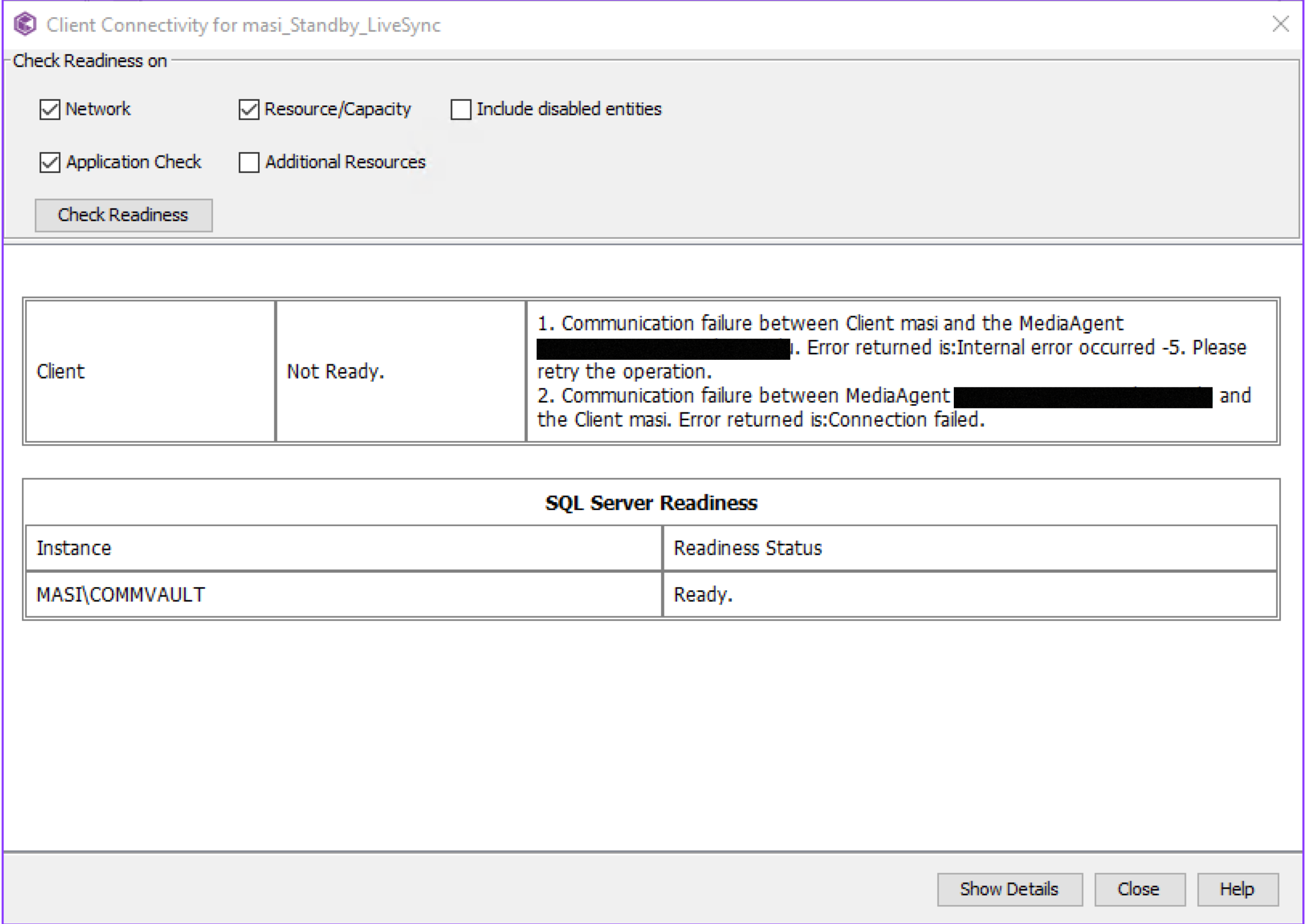Select the MASI\COMMVAULT instance cell
This screenshot has height=924, width=1307.
[344, 595]
